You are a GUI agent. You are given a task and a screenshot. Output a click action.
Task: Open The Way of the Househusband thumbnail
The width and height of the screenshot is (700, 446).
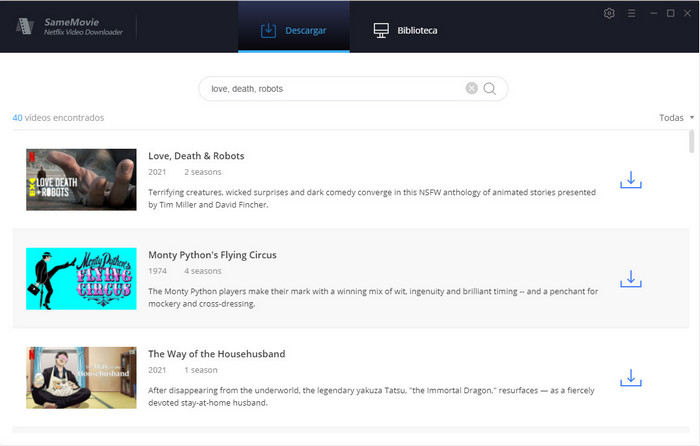[81, 378]
